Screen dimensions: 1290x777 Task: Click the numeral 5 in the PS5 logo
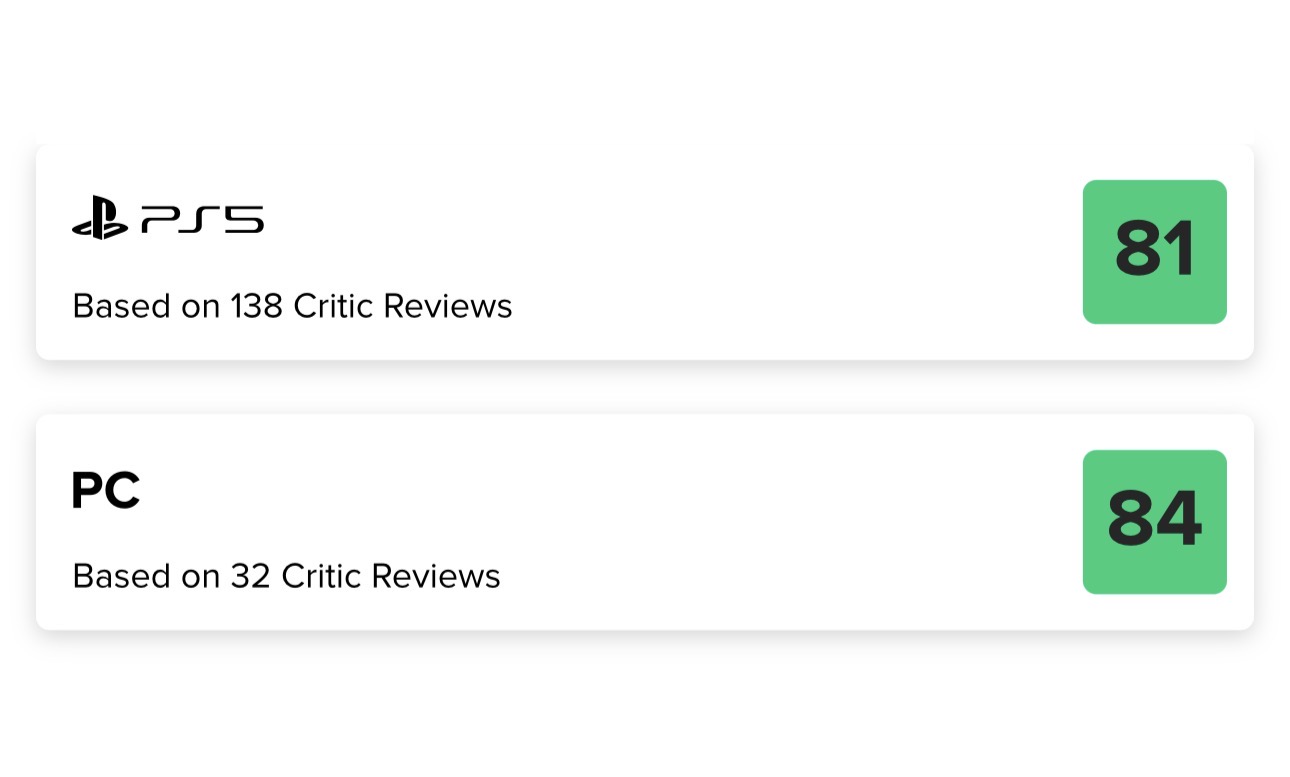(244, 219)
